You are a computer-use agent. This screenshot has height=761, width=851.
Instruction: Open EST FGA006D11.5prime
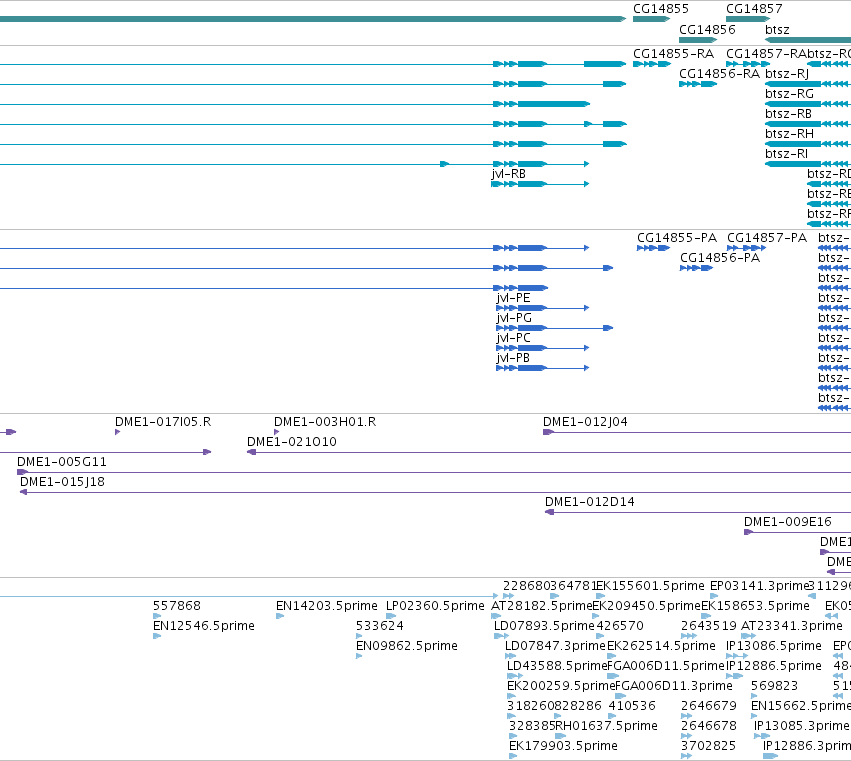(666, 666)
